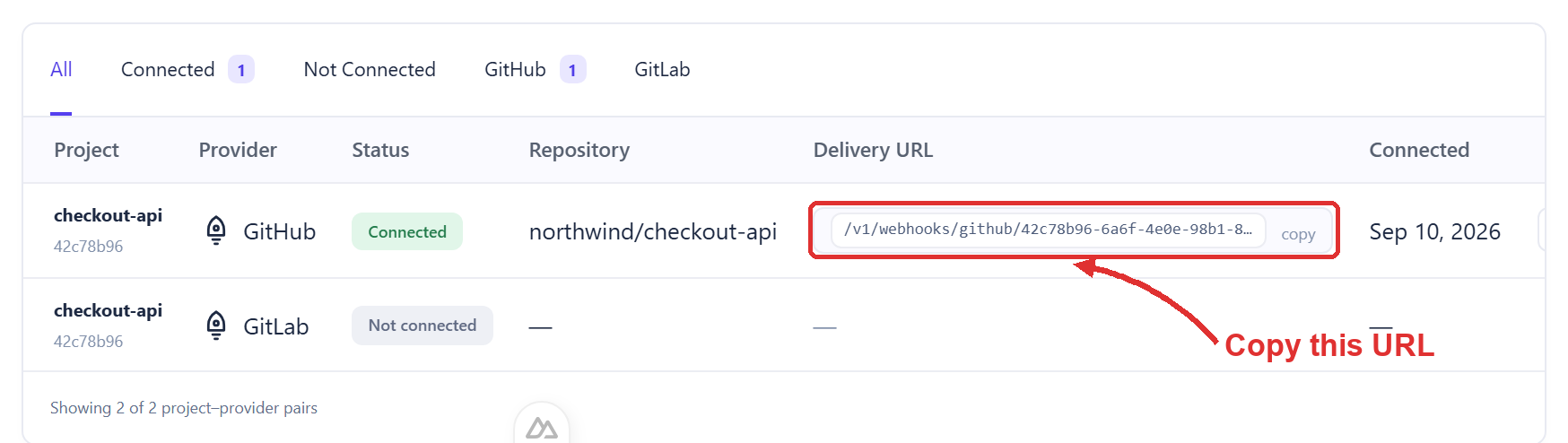Click the GitLab provider label
This screenshot has height=443, width=1568.
pos(276,326)
